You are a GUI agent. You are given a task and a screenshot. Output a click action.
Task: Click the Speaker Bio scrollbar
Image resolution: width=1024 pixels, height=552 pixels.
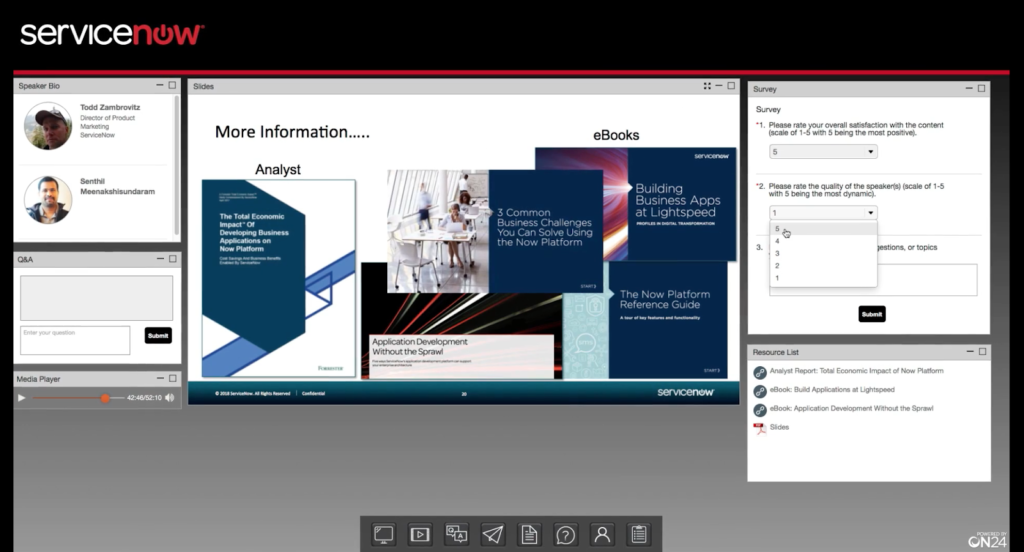click(176, 167)
